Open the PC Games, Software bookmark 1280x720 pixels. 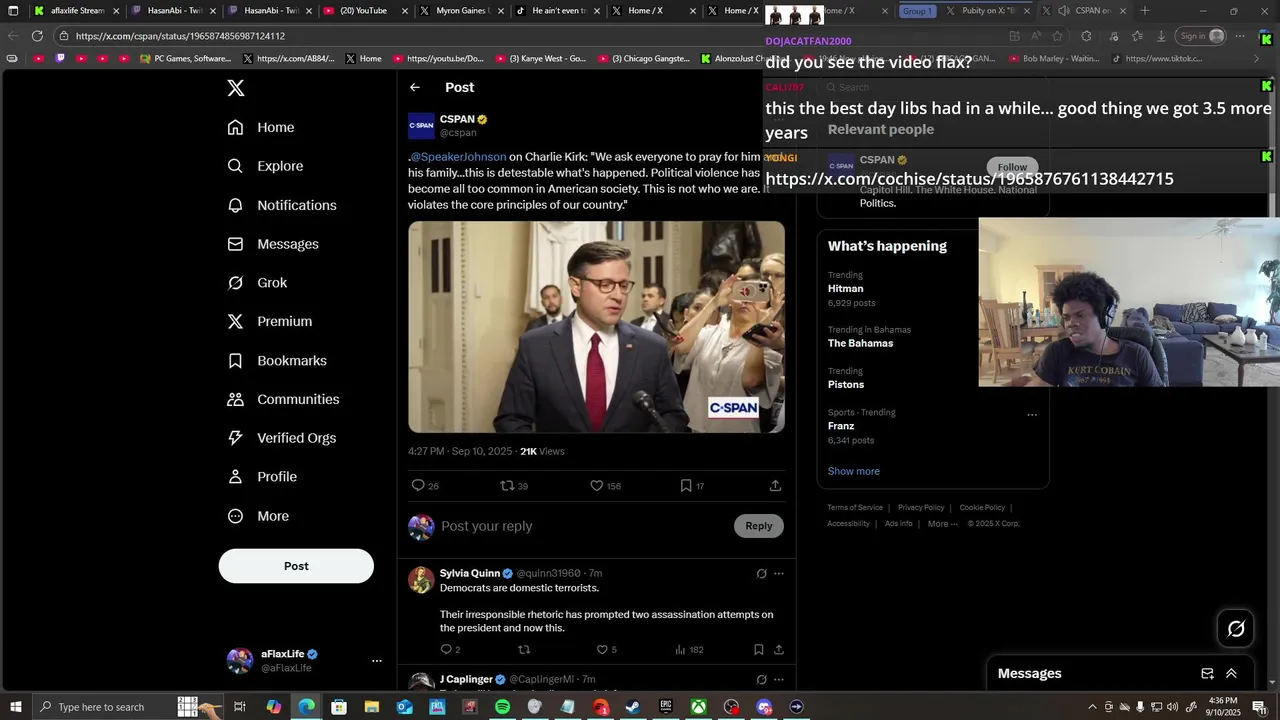tap(186, 59)
